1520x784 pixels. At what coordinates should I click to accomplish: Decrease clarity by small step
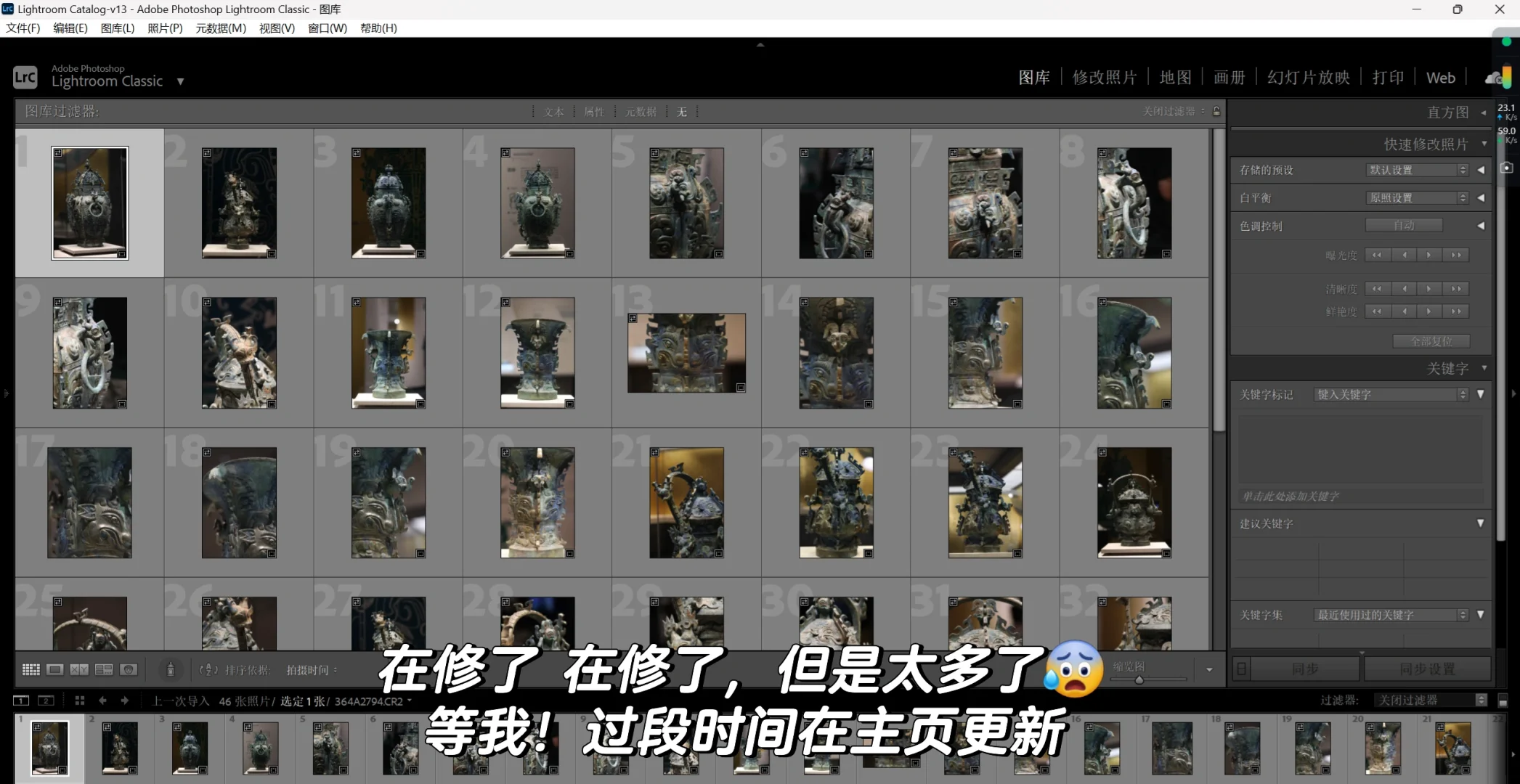tap(1405, 289)
